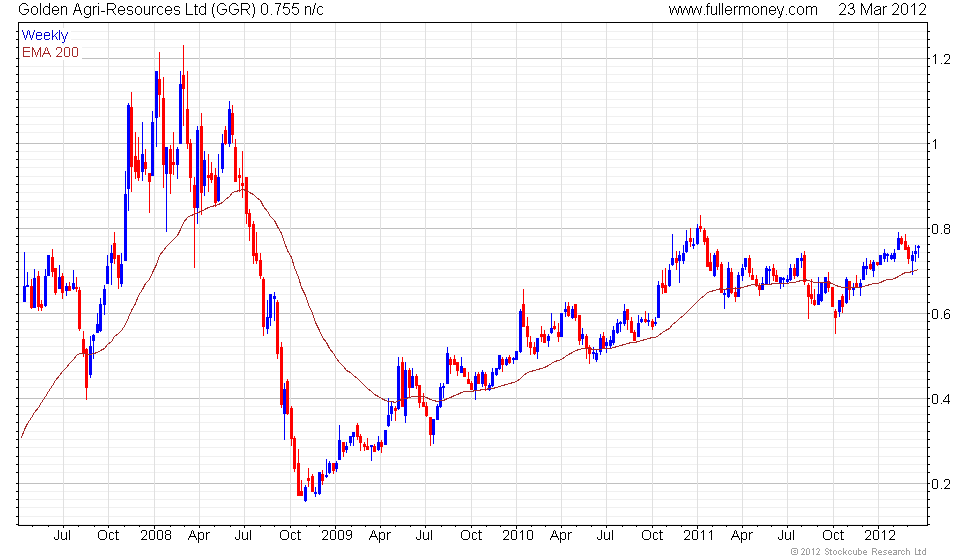
Task: Click the Oct 2011 time axis label
Action: (833, 536)
